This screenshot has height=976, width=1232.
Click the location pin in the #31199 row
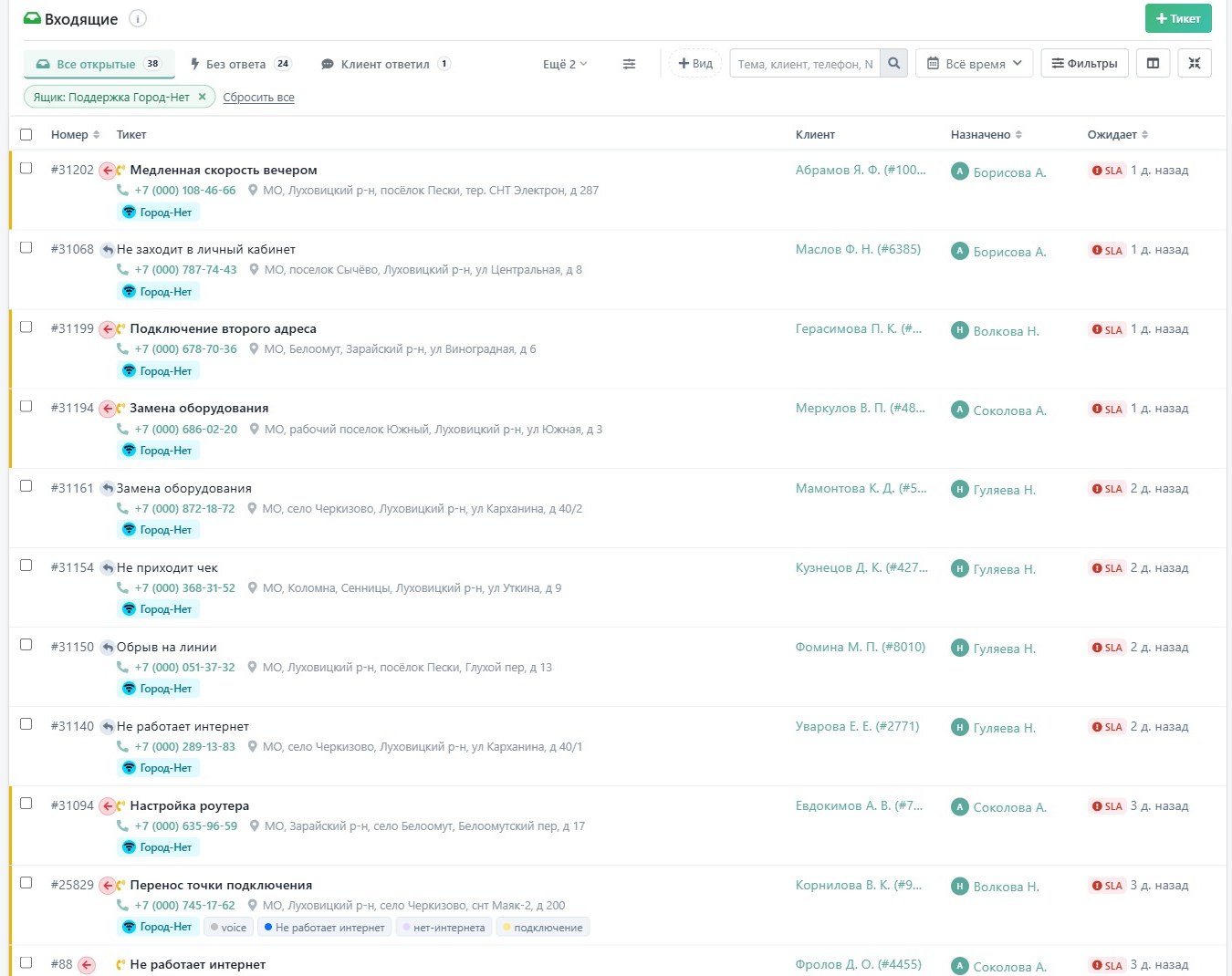point(254,349)
